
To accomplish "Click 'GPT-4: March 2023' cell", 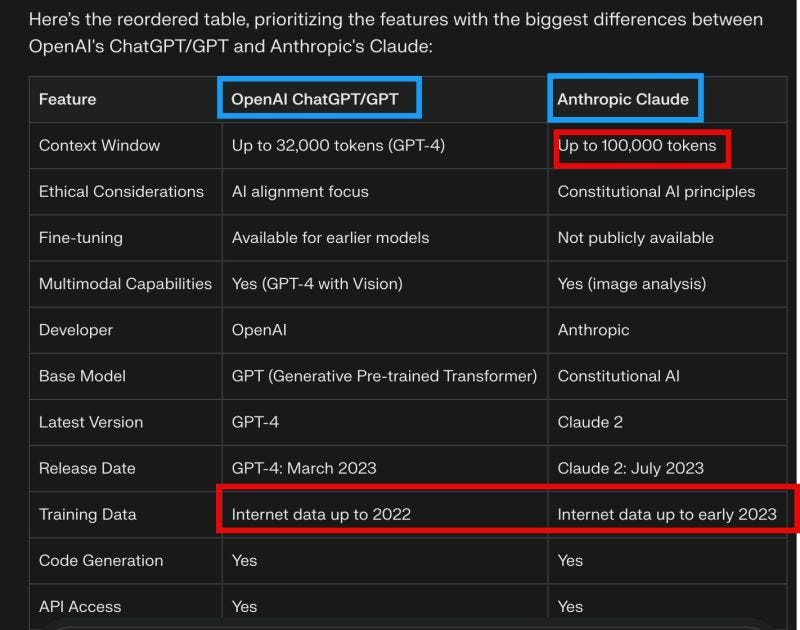I will (x=304, y=468).
